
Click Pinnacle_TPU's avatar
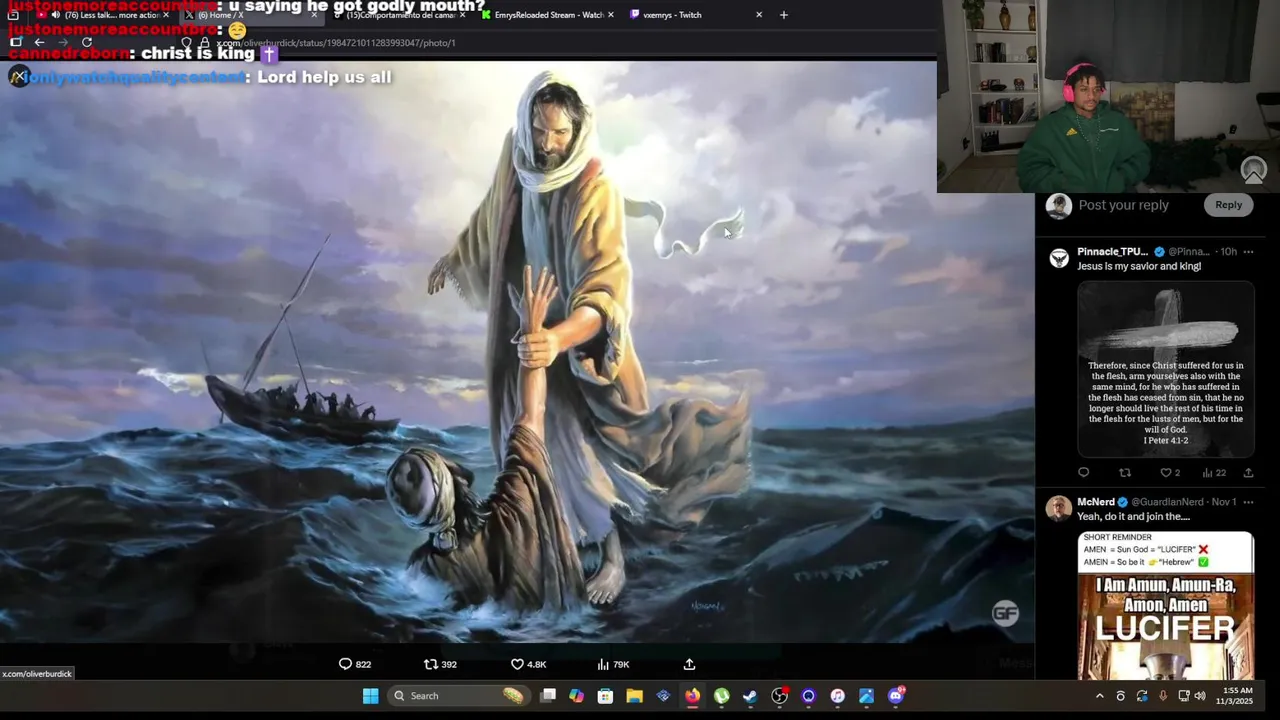click(x=1058, y=258)
